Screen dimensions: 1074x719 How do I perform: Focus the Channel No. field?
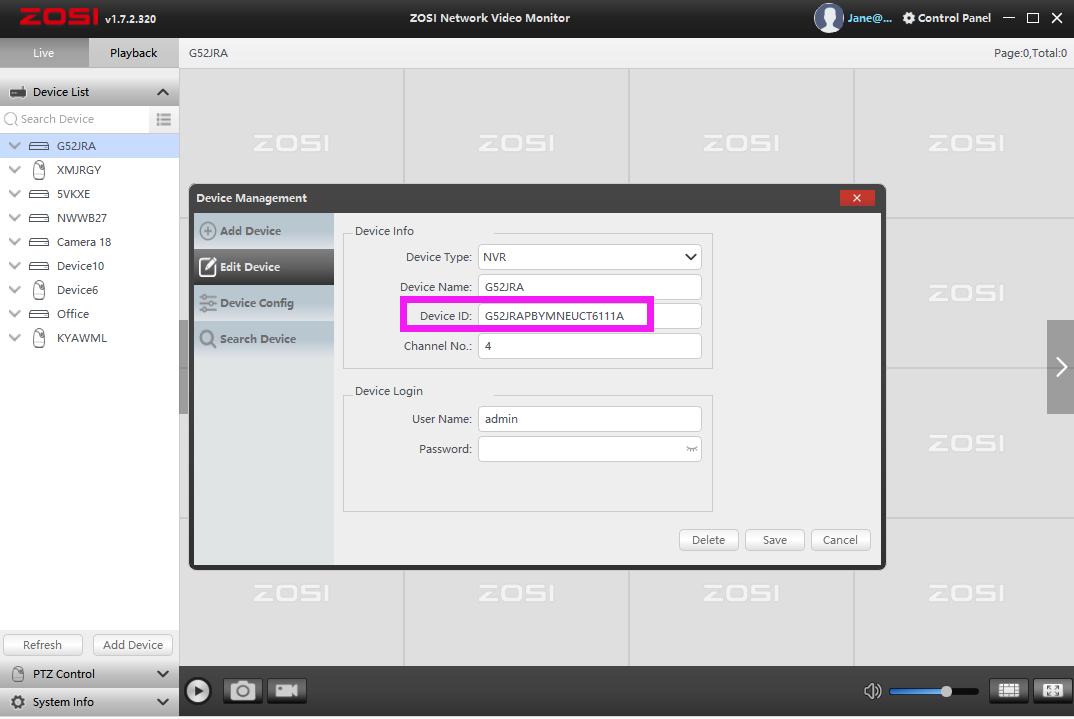590,346
